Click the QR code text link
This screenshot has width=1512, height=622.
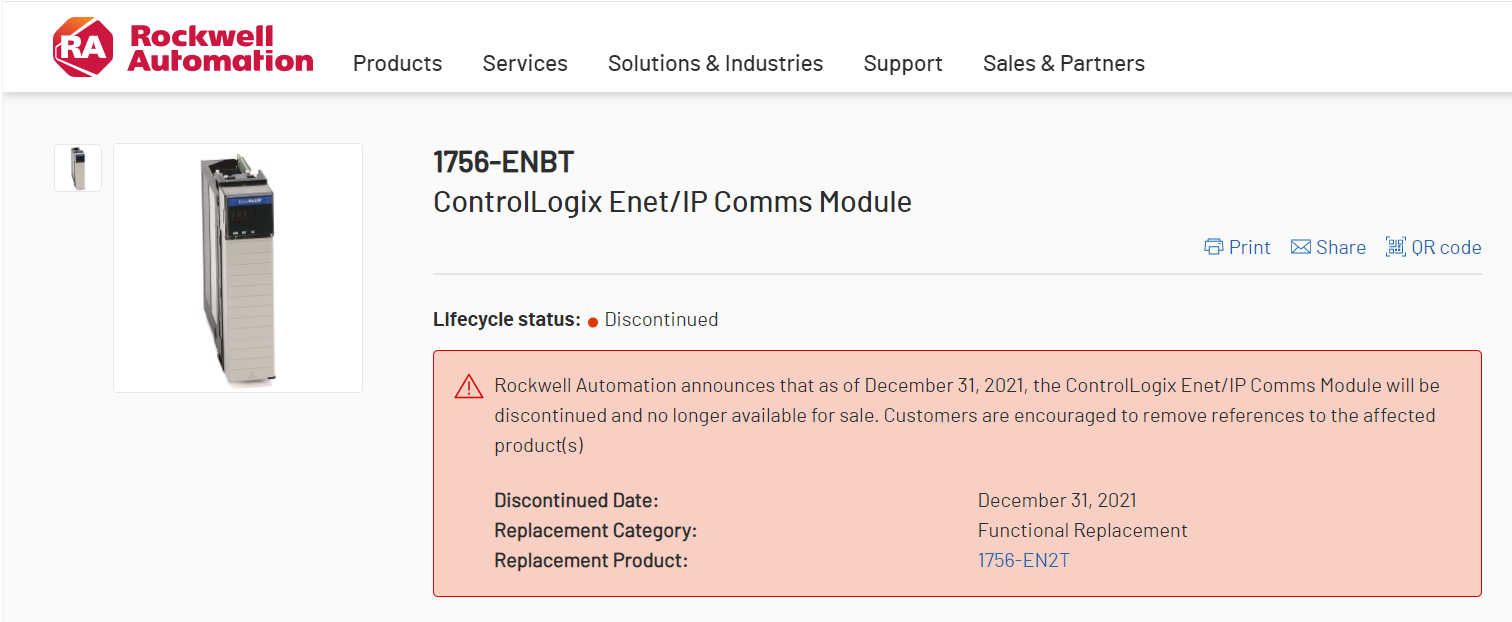click(1446, 247)
